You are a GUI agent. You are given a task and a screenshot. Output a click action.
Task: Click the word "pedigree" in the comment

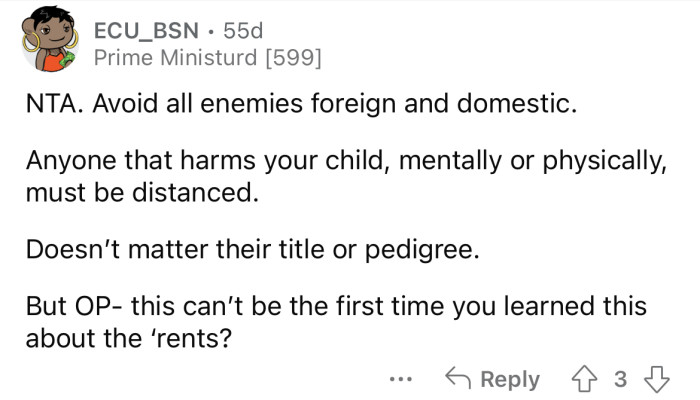coord(431,249)
